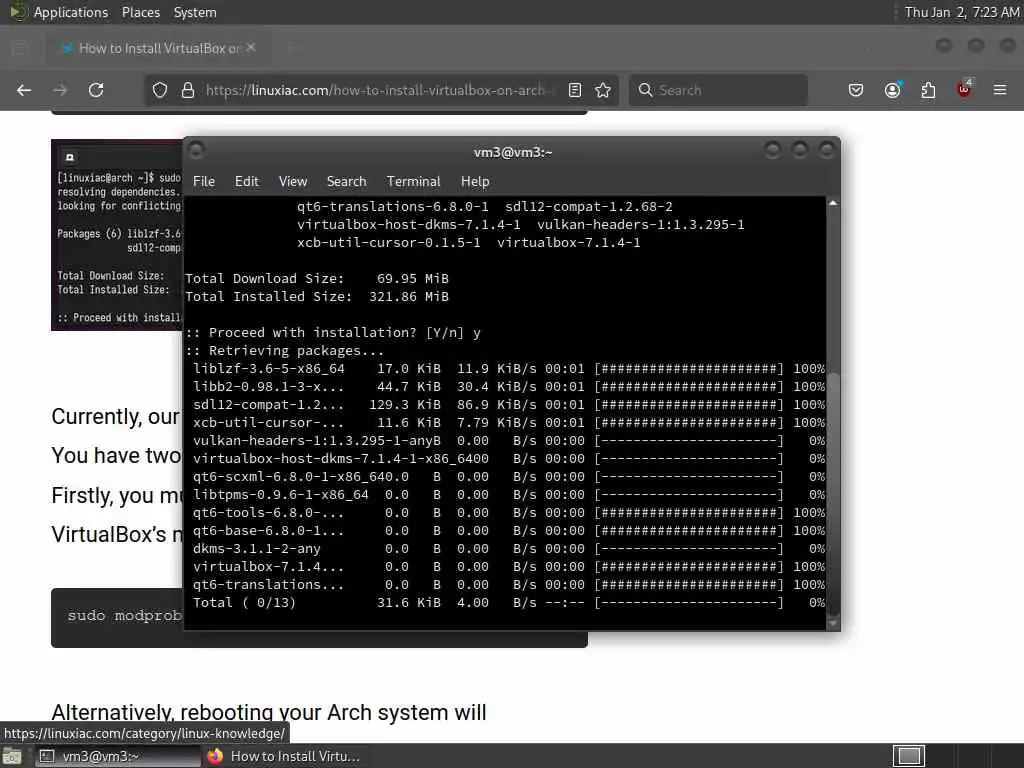Click 'qt6-tools-6.8.0-...' row in terminal
Screen dimensions: 1024x768
pyautogui.click(x=508, y=513)
